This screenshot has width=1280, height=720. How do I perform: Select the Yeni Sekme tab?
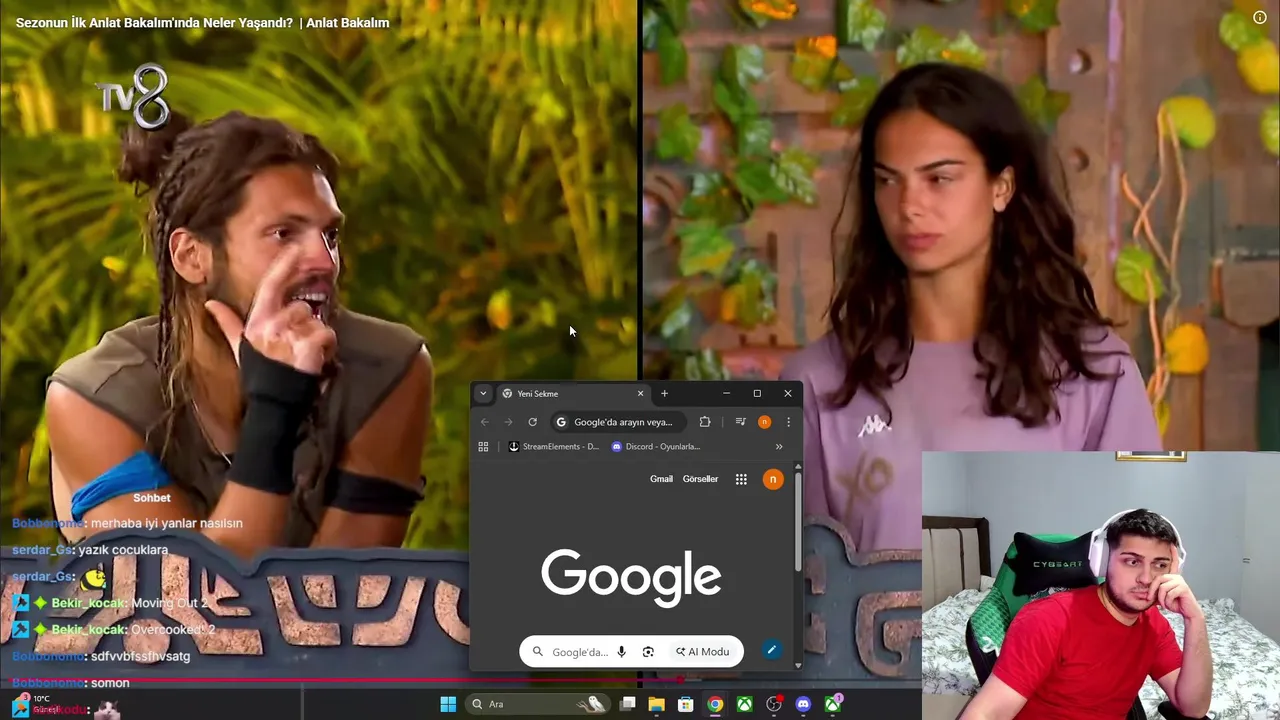point(573,394)
